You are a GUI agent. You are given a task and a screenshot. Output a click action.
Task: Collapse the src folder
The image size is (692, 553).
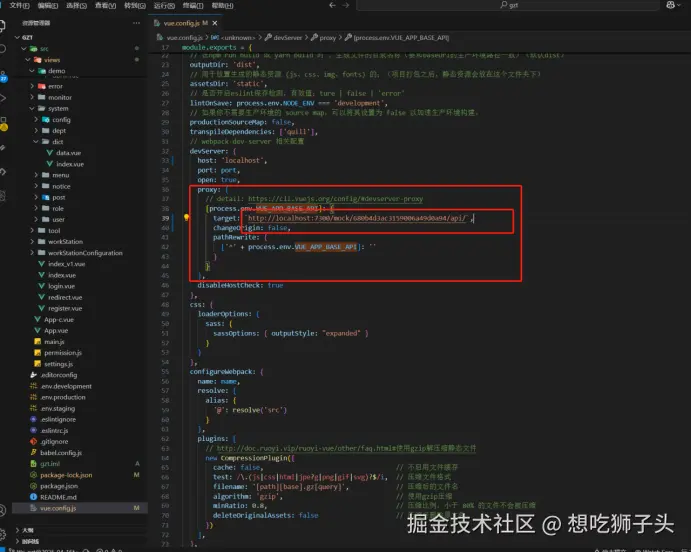click(24, 49)
